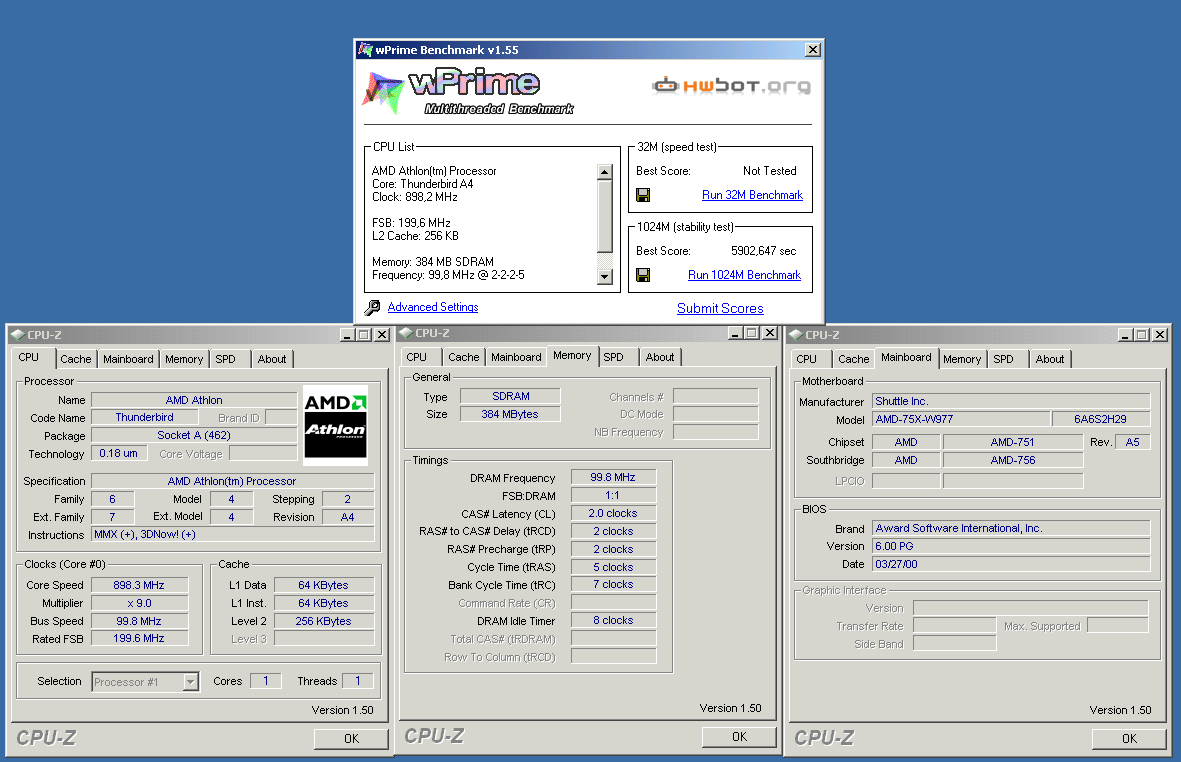
Task: Click the wPrime logo icon in the title bar
Action: pyautogui.click(x=365, y=50)
